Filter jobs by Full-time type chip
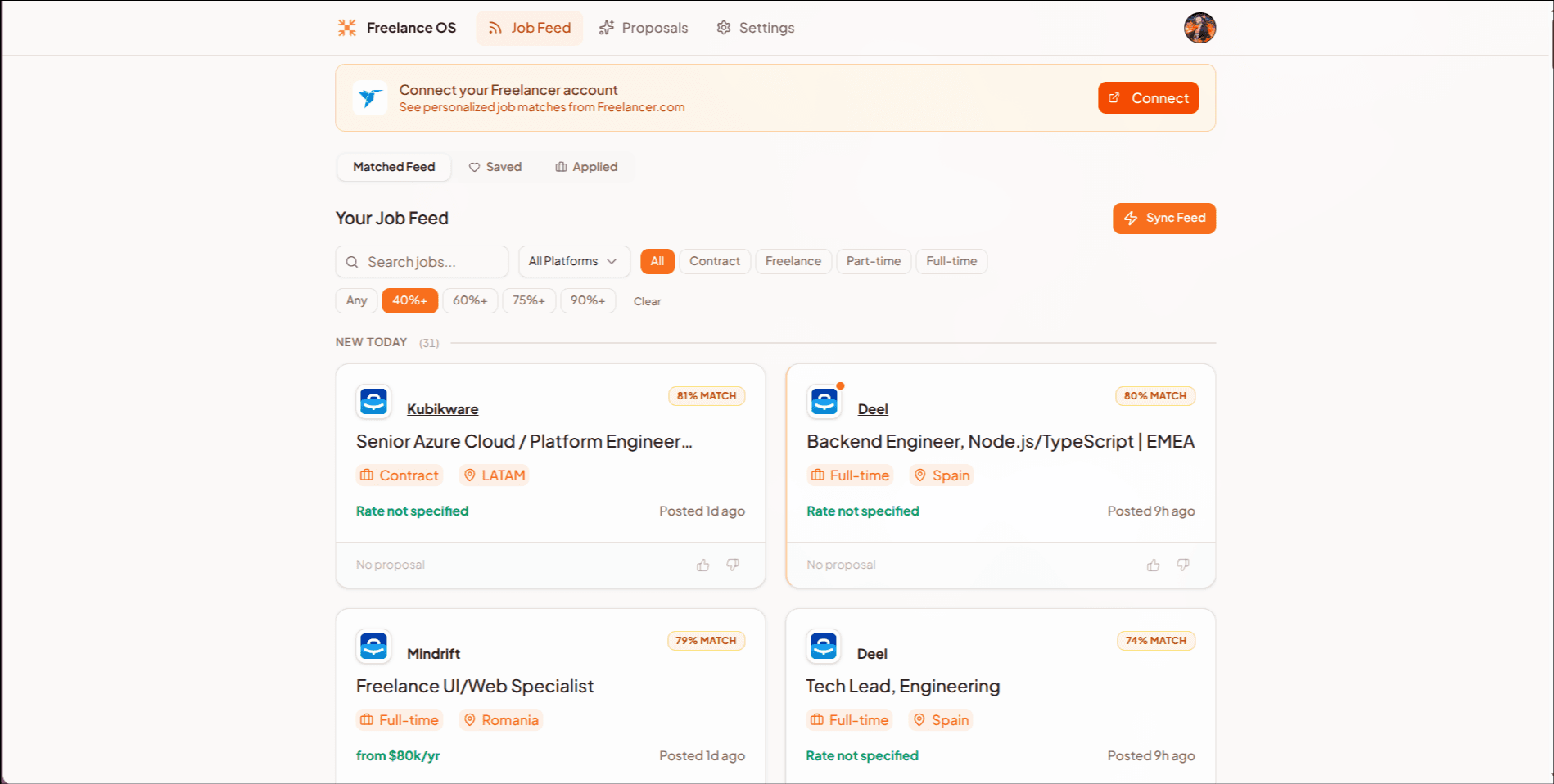This screenshot has width=1554, height=784. [x=951, y=261]
